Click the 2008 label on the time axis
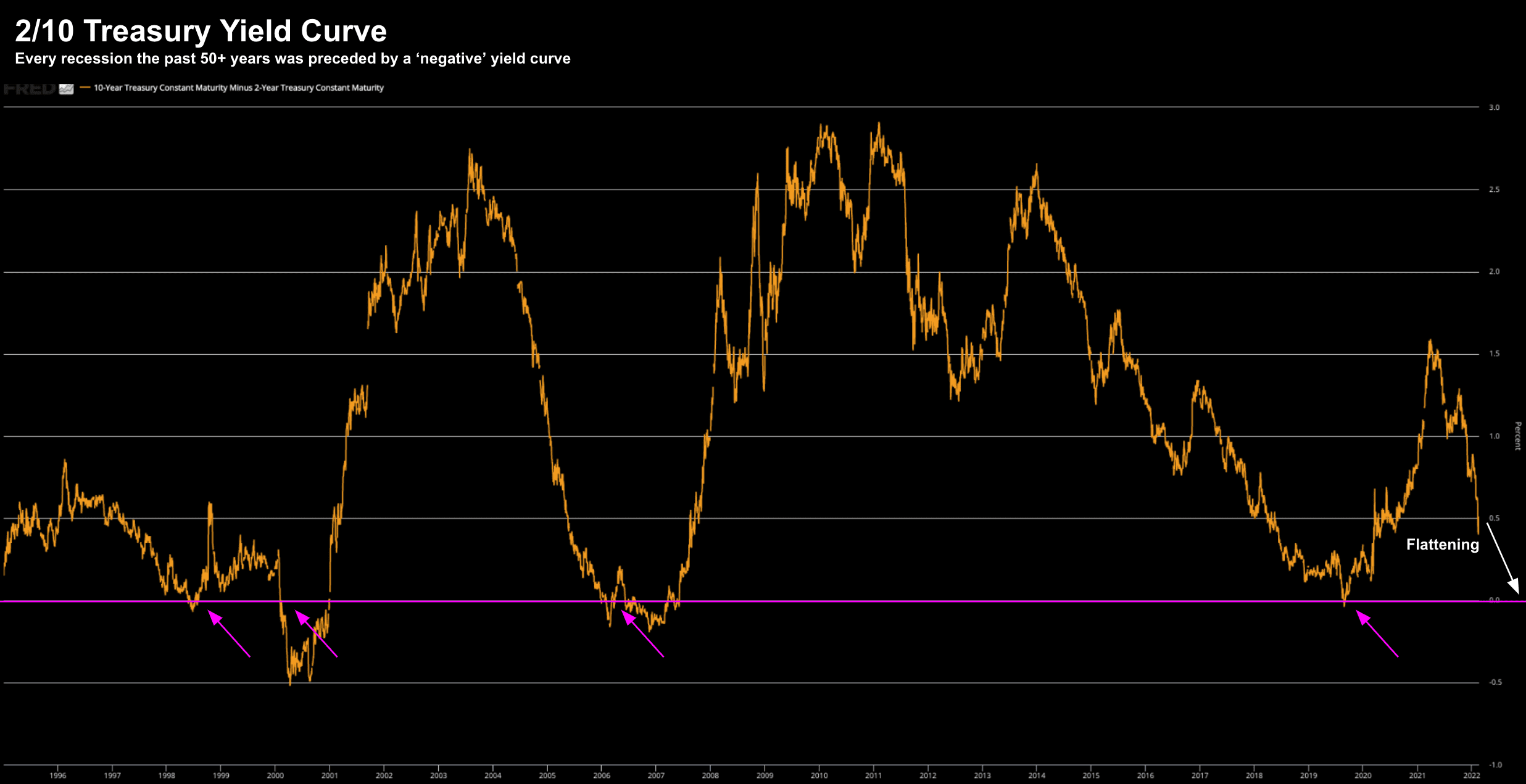 click(x=710, y=775)
